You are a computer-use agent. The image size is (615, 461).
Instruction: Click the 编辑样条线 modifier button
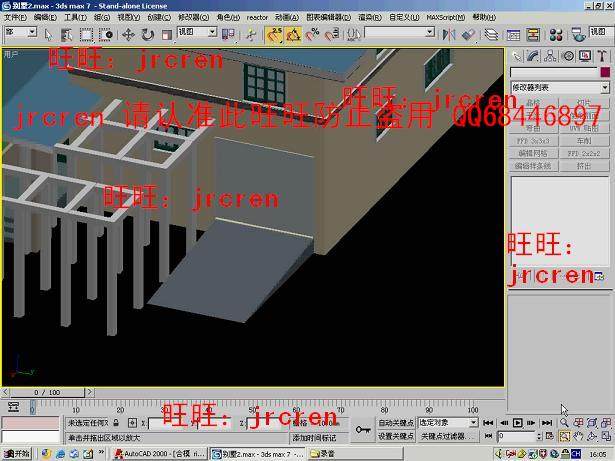533,166
